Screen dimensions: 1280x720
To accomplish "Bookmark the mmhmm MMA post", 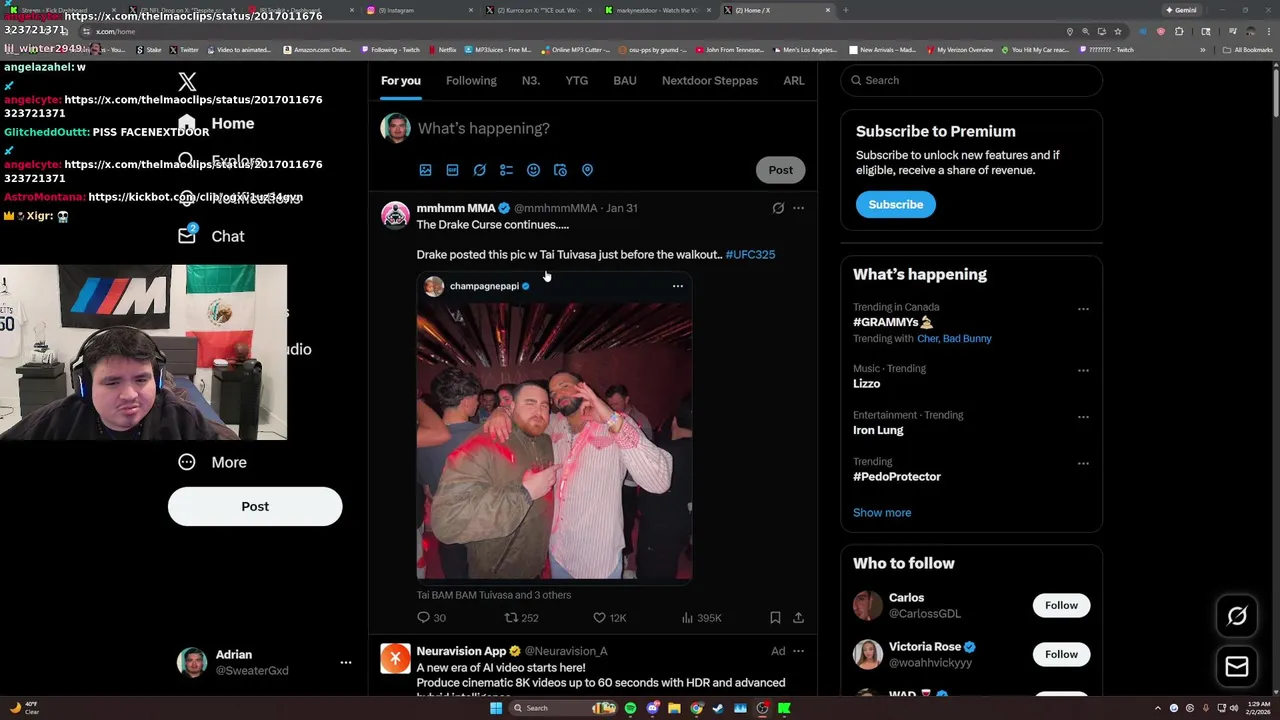I will click(775, 618).
